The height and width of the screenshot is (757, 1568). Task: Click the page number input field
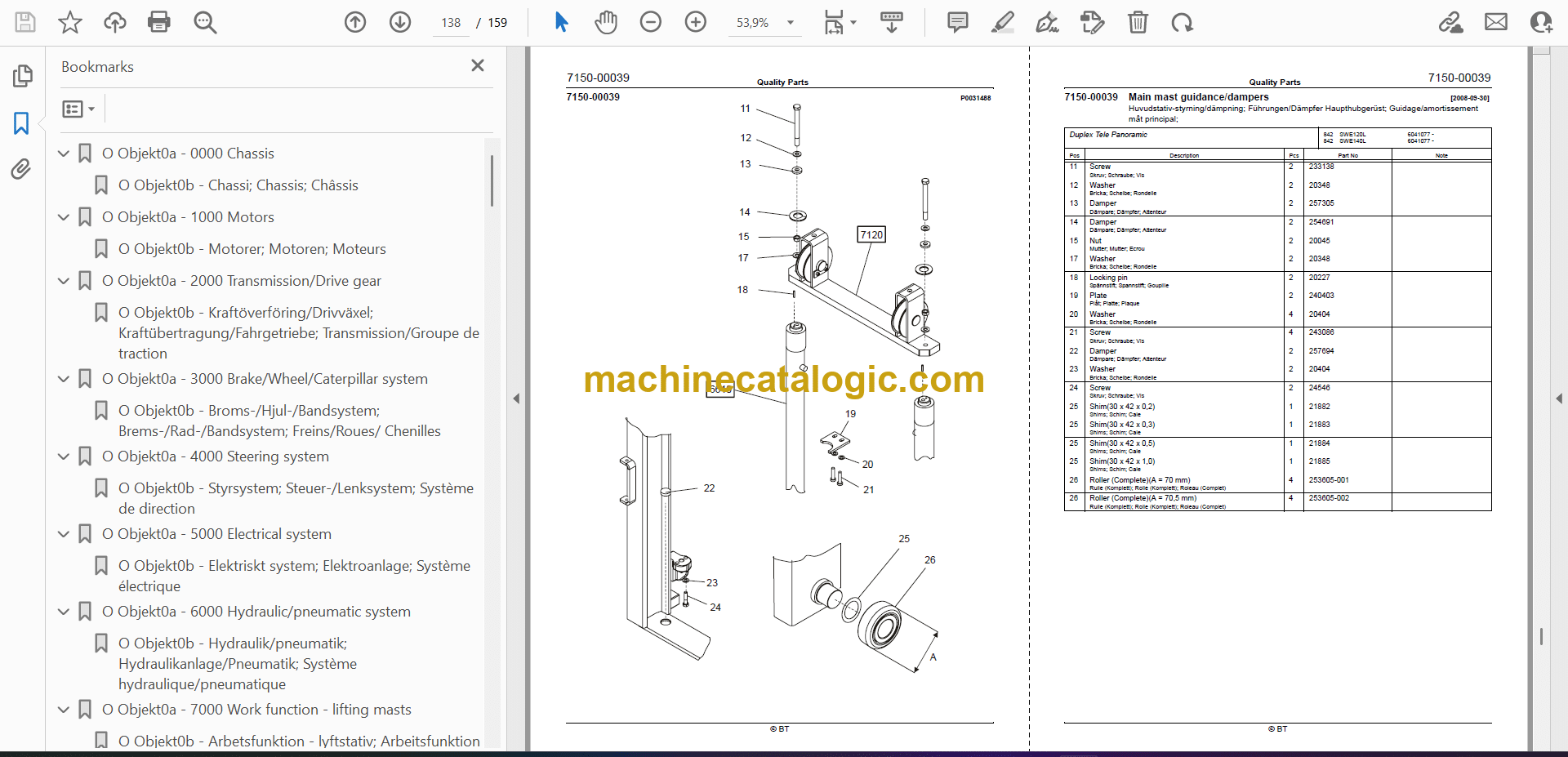[x=451, y=23]
